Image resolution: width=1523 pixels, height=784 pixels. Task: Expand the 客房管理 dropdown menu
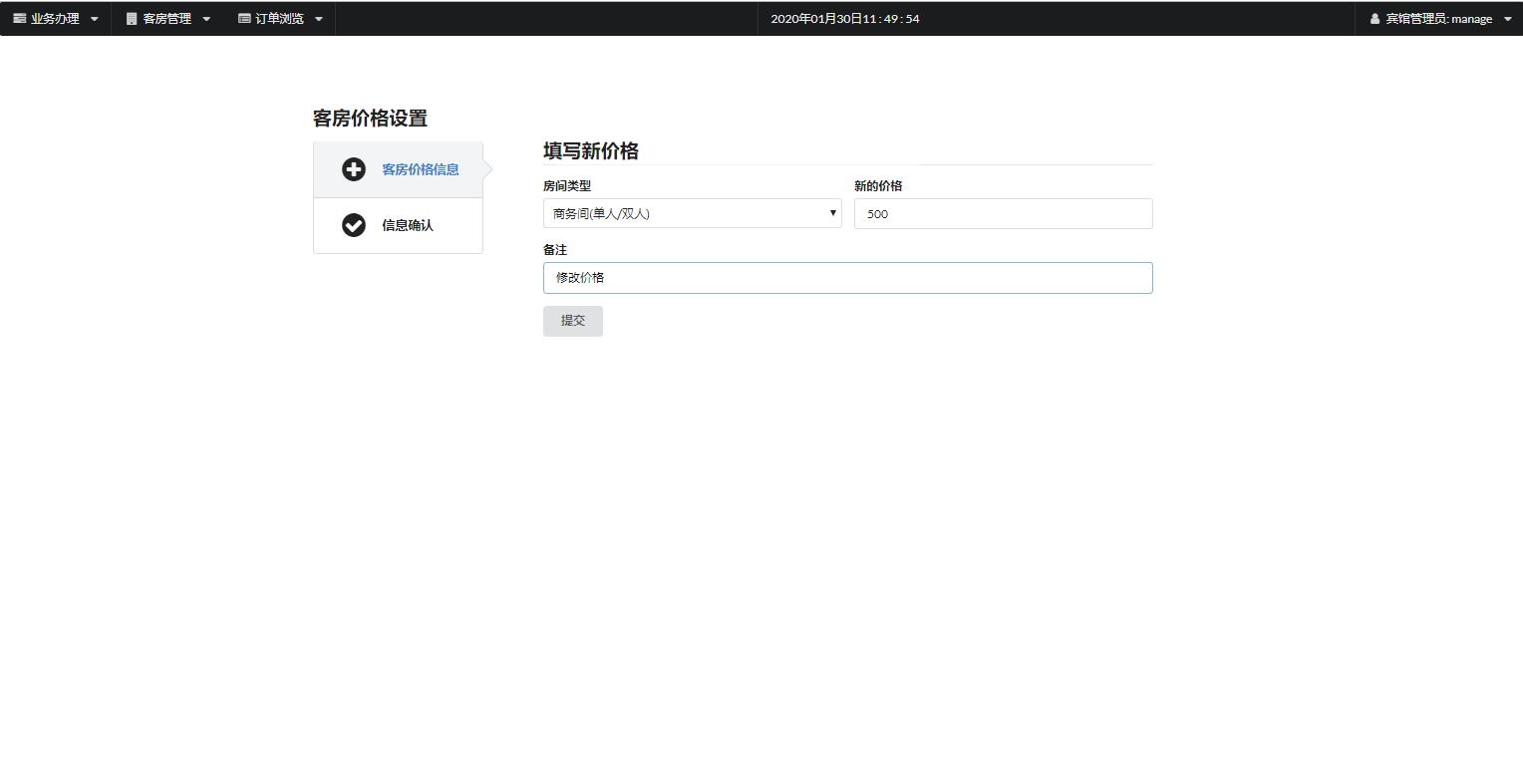(206, 18)
